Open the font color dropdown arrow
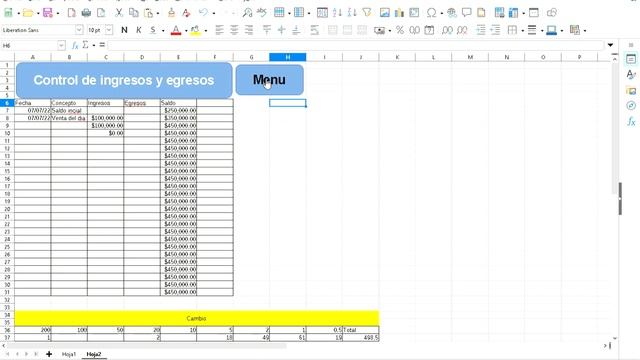The height and width of the screenshot is (360, 640). click(186, 31)
